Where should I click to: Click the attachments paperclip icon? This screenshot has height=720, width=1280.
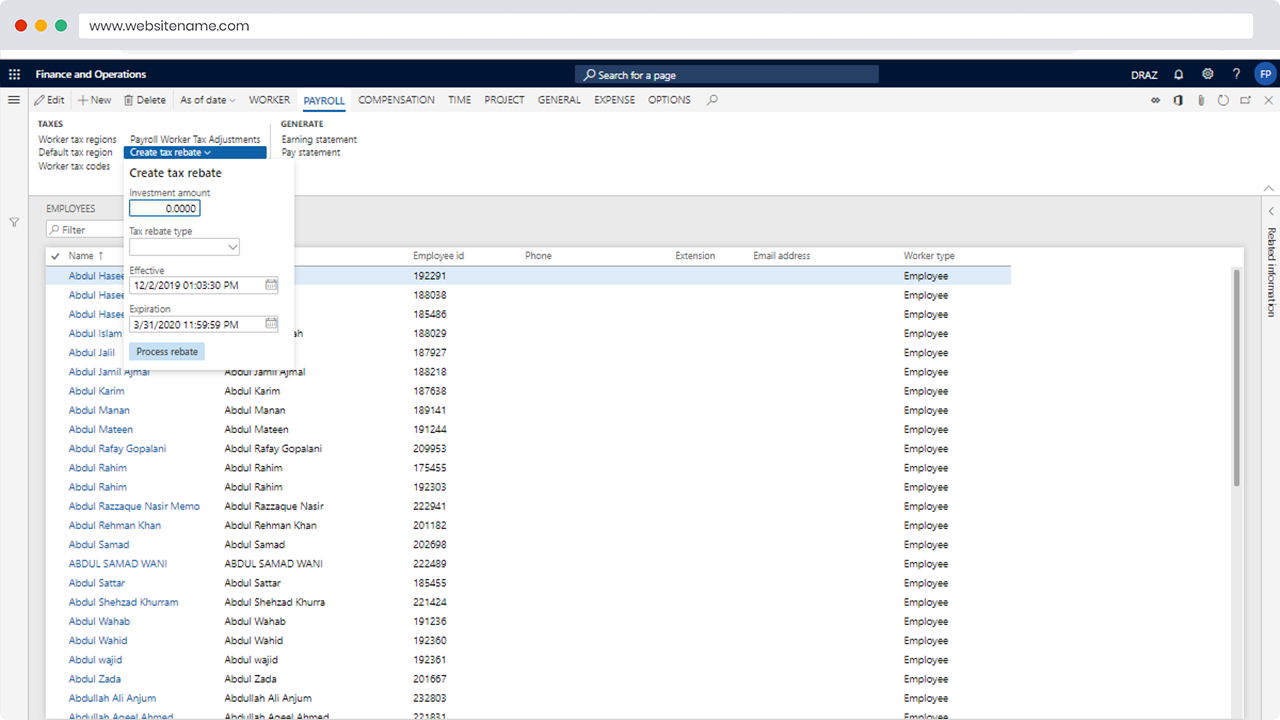(1201, 100)
